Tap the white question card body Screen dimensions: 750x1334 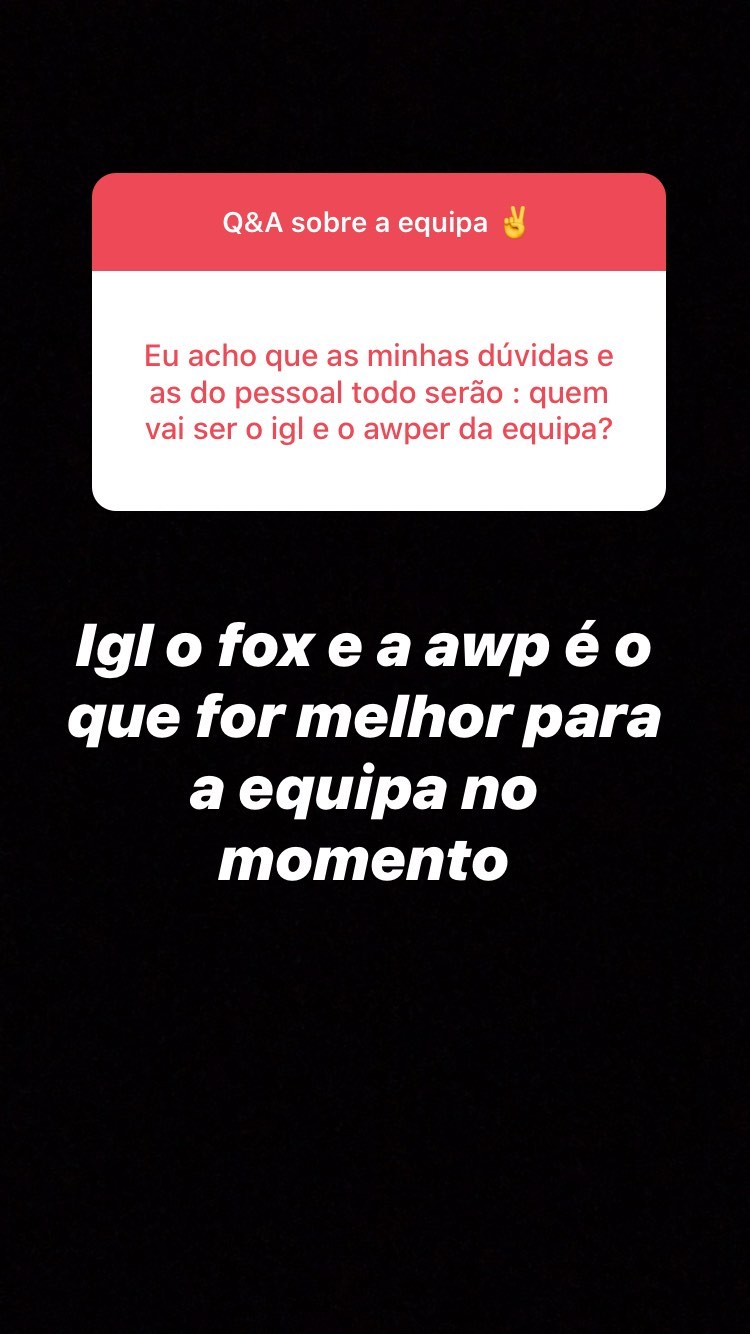coord(379,391)
